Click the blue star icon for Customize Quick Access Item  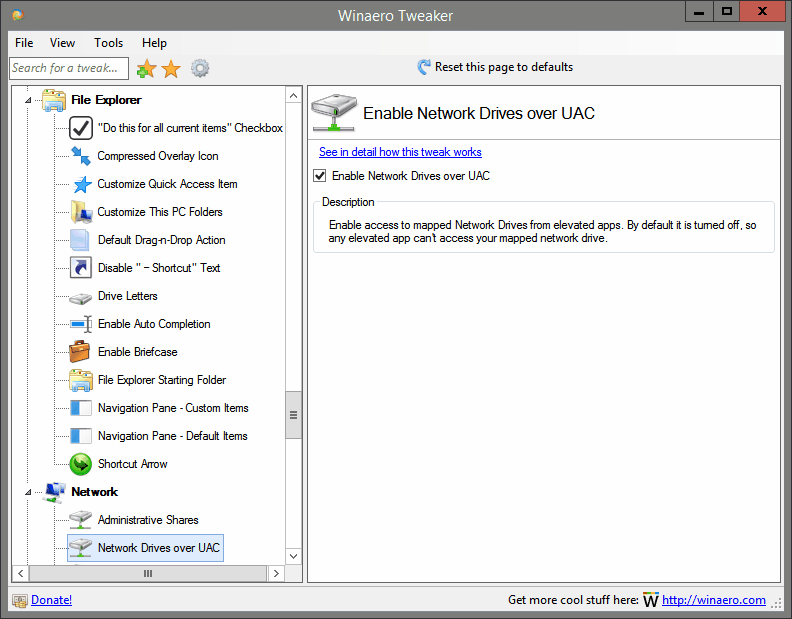coord(82,184)
